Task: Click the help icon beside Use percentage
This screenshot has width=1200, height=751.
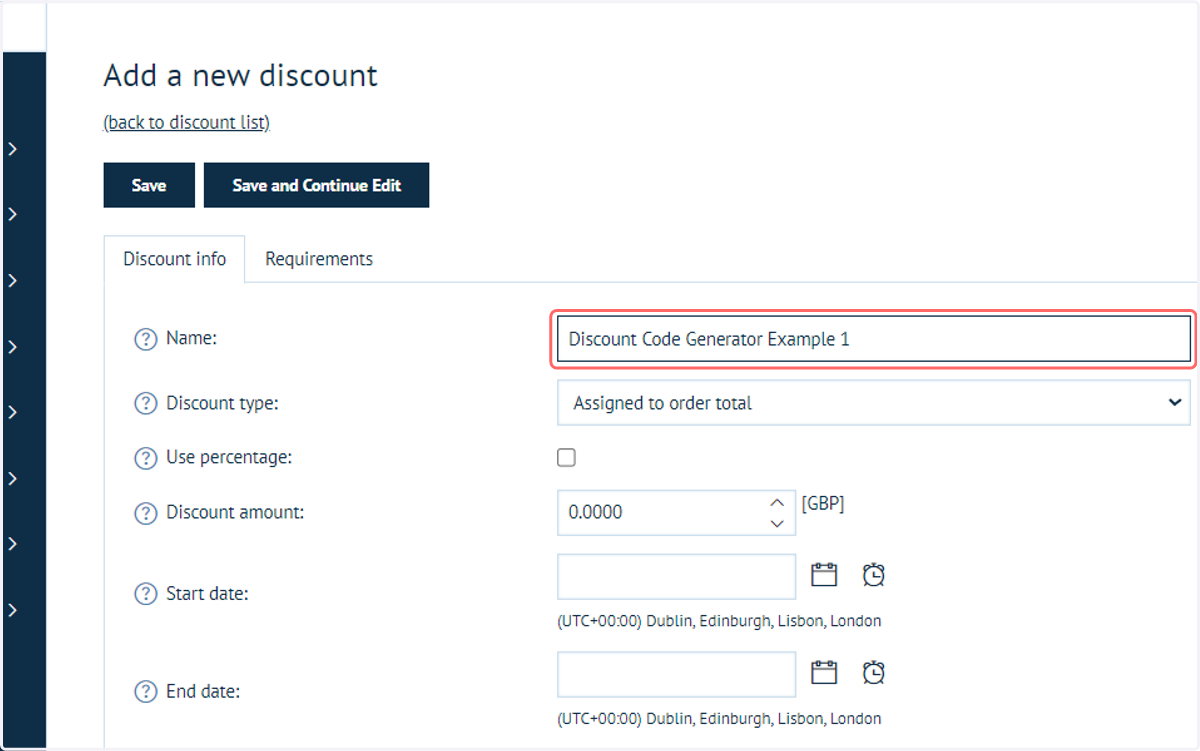Action: pos(146,458)
